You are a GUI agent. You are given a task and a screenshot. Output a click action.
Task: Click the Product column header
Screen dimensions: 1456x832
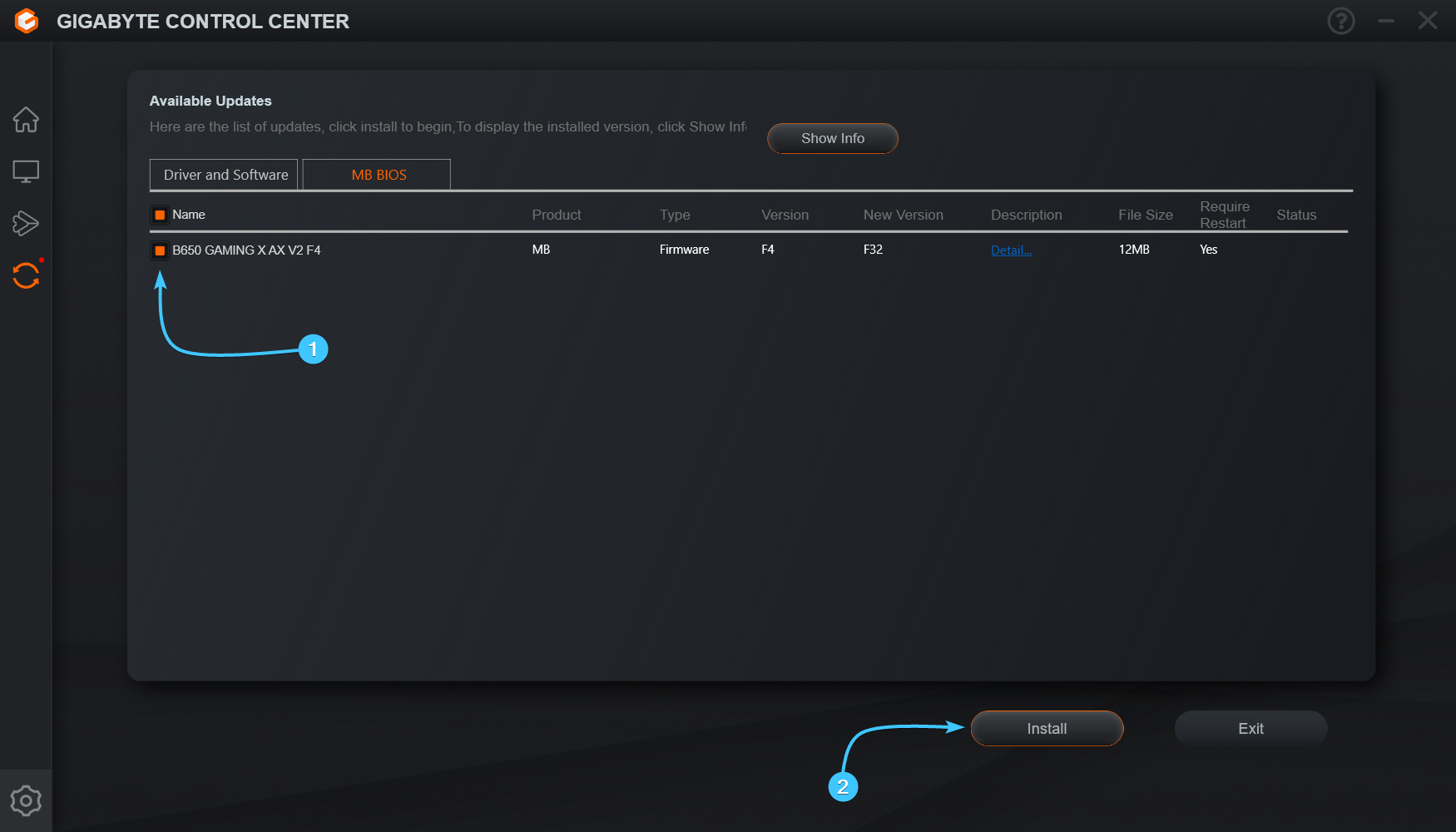(x=557, y=215)
